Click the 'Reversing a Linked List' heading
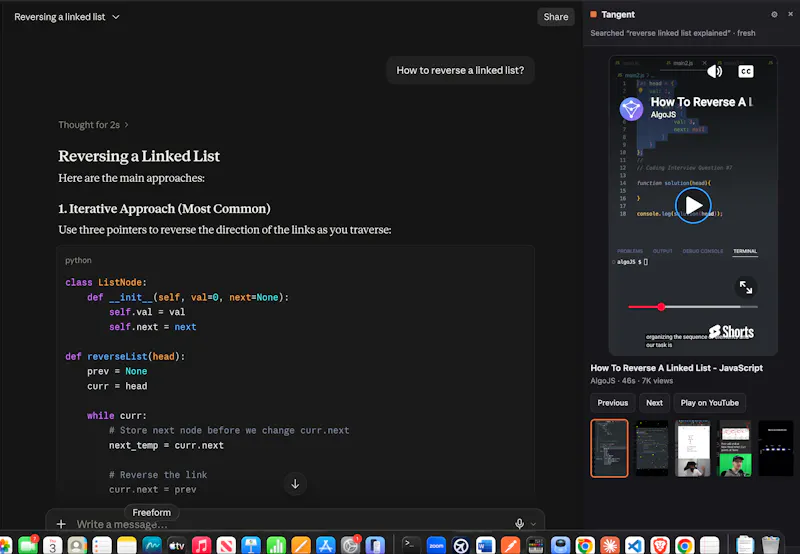This screenshot has width=800, height=554. tap(139, 156)
